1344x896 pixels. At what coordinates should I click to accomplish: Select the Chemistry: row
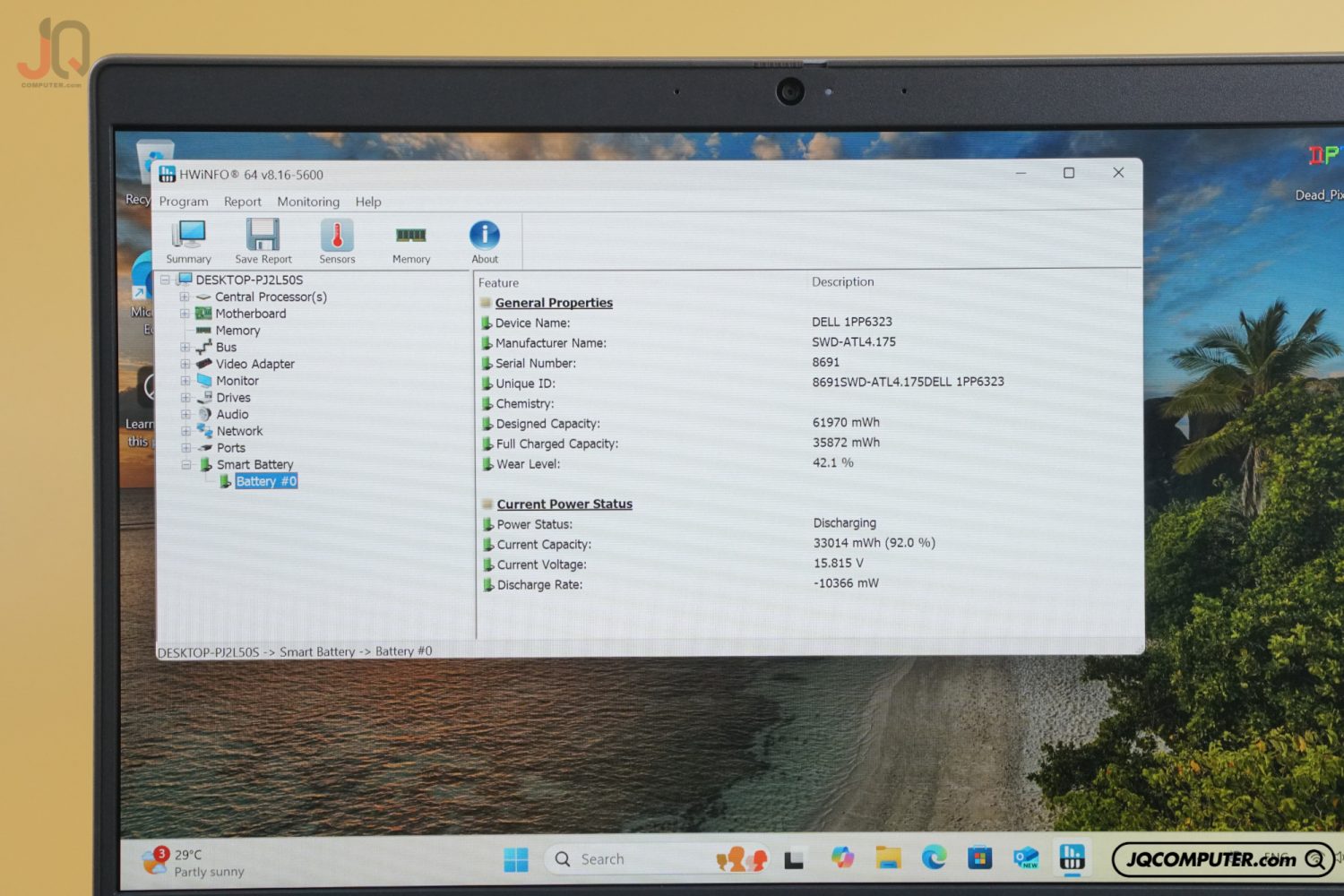tap(525, 403)
